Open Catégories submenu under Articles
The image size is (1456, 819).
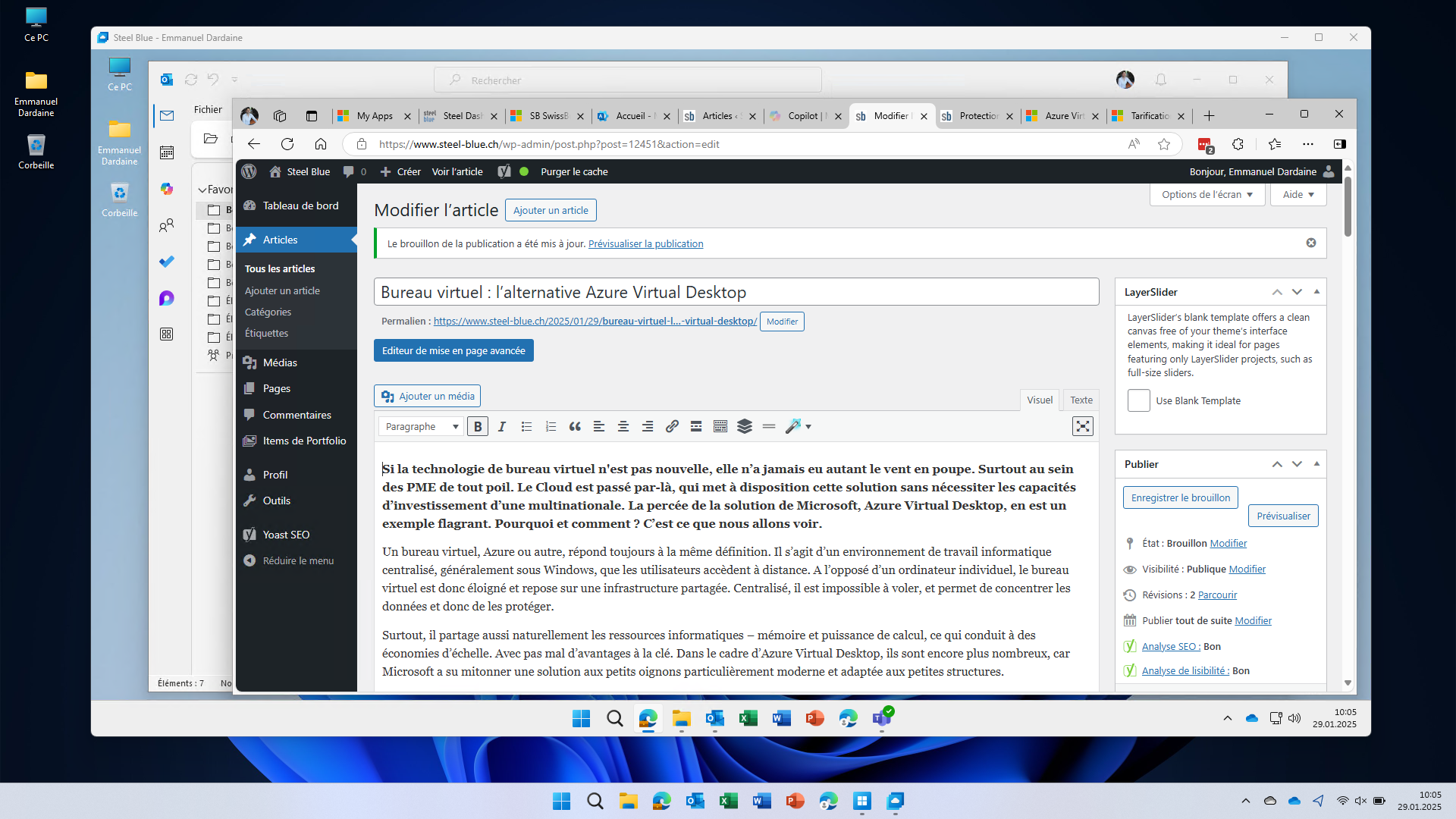coord(268,312)
